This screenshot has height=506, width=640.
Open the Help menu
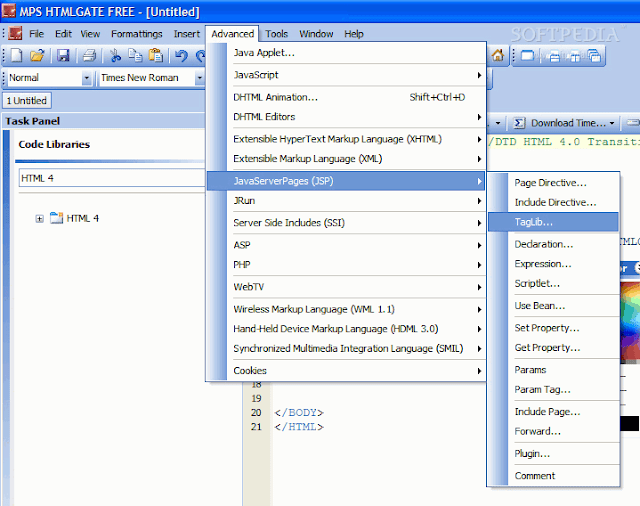[353, 34]
